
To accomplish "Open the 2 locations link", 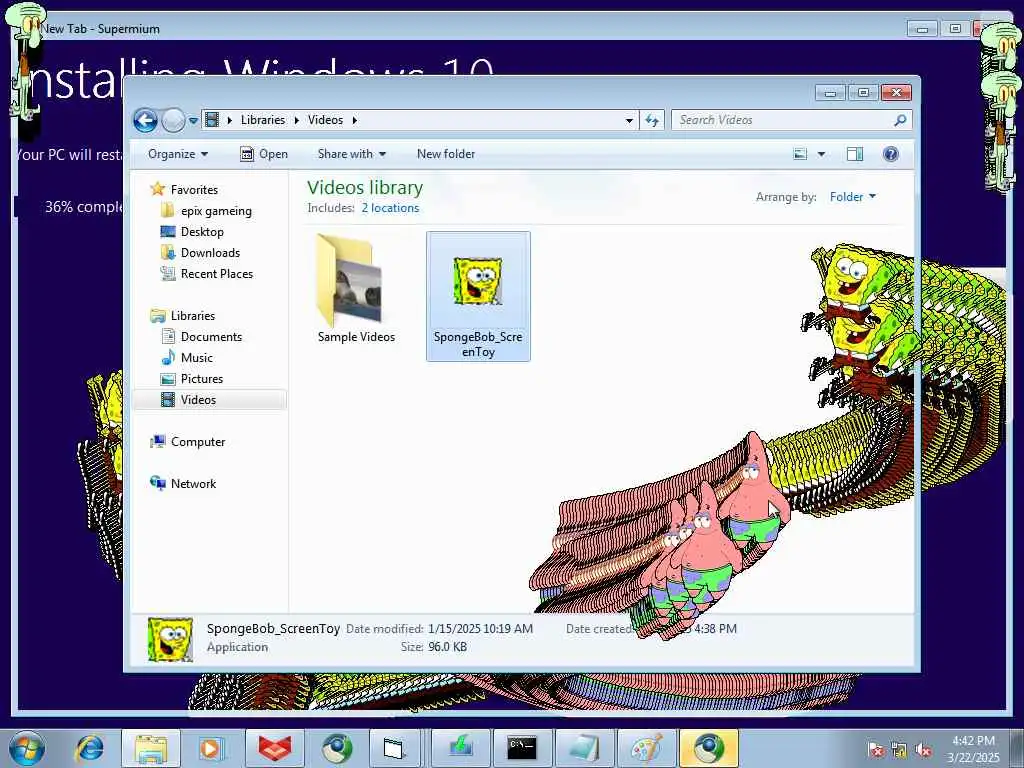I will pyautogui.click(x=391, y=208).
